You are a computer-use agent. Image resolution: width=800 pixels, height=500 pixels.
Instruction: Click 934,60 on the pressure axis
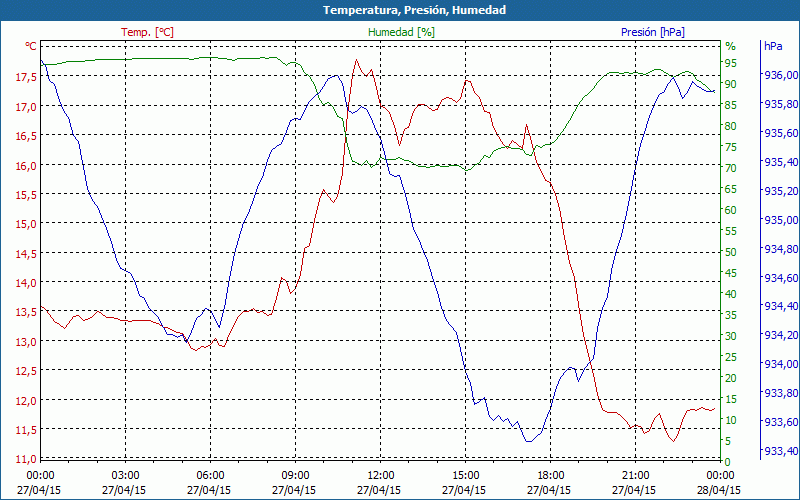tap(779, 278)
